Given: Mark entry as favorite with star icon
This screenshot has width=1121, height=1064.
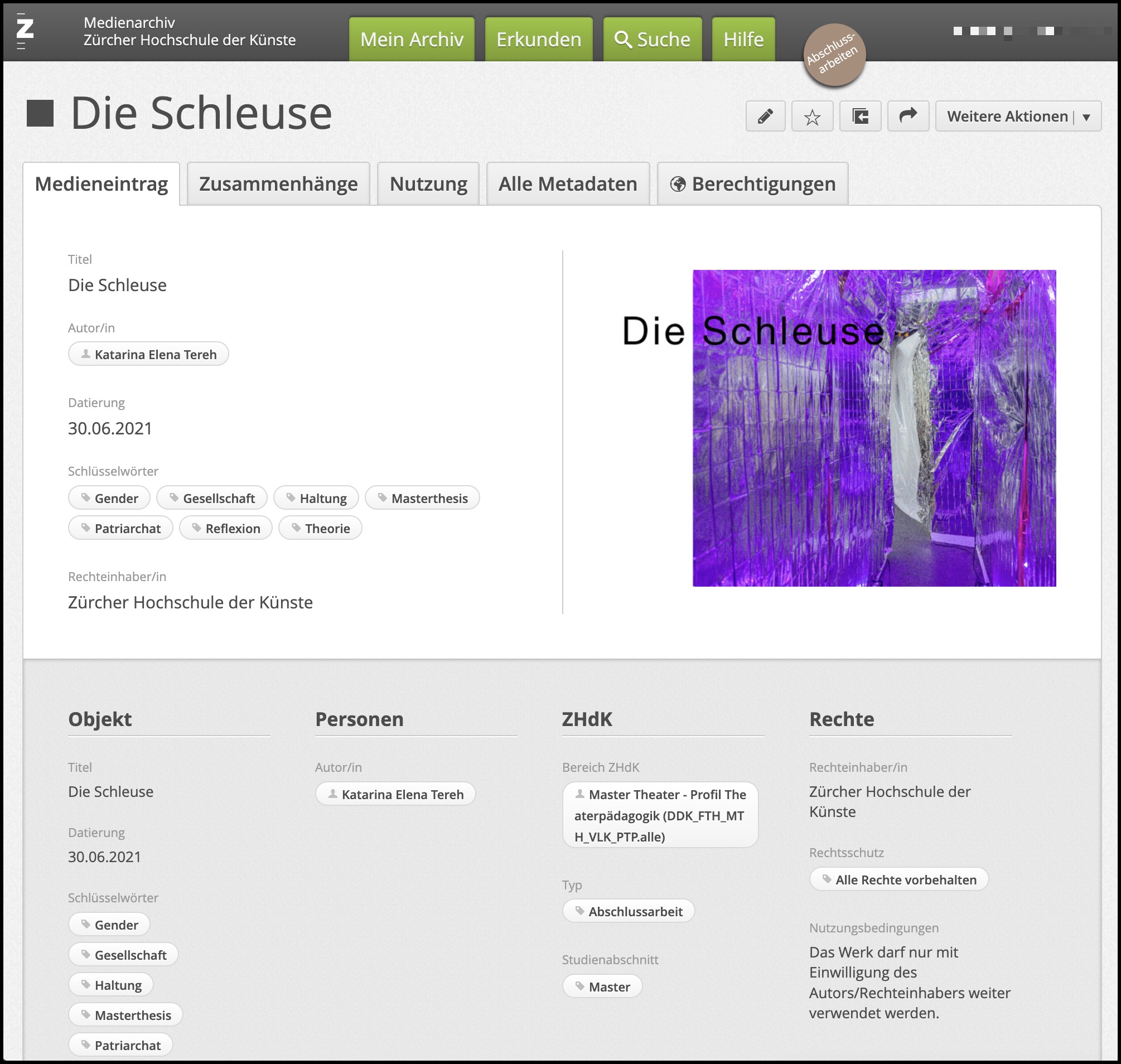Looking at the screenshot, I should pyautogui.click(x=812, y=116).
